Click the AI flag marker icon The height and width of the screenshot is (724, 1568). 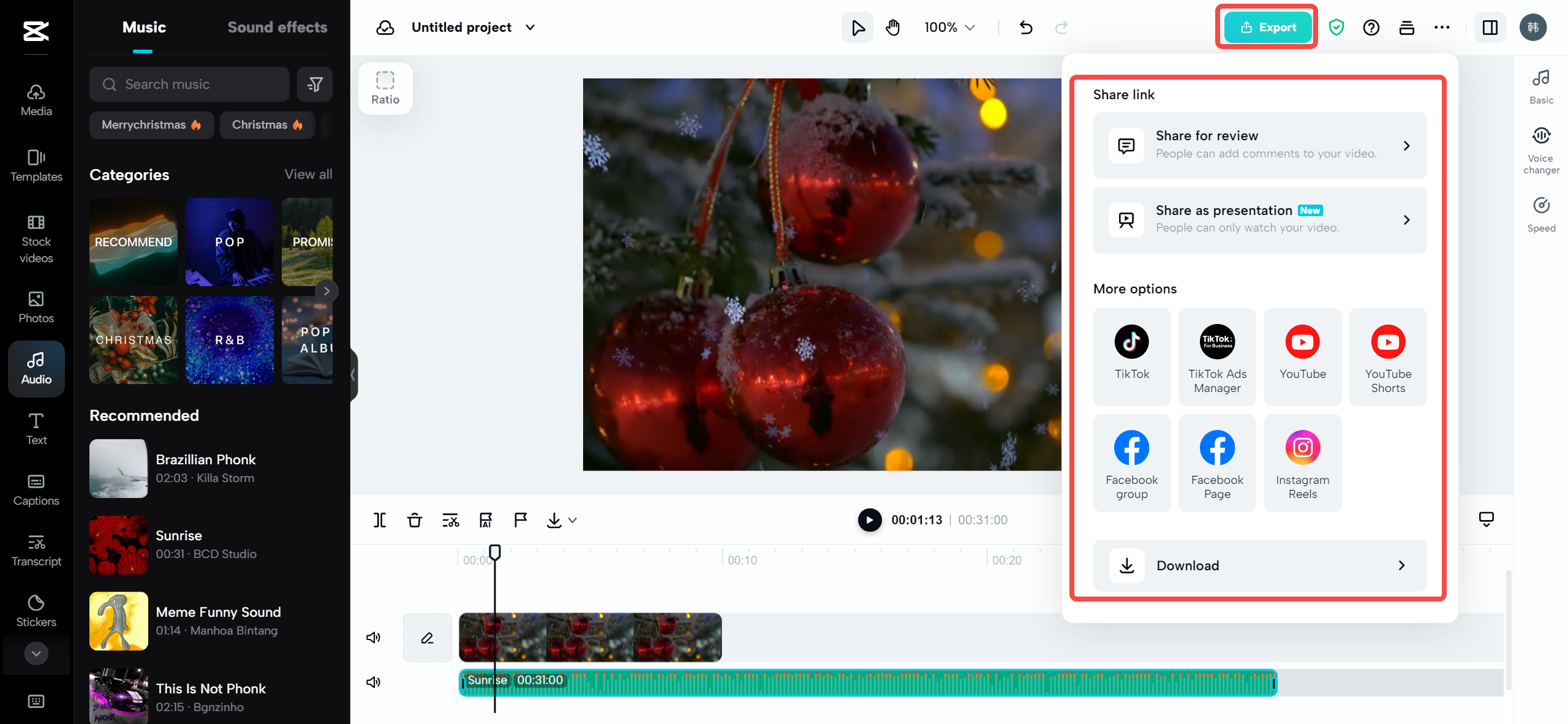(485, 520)
